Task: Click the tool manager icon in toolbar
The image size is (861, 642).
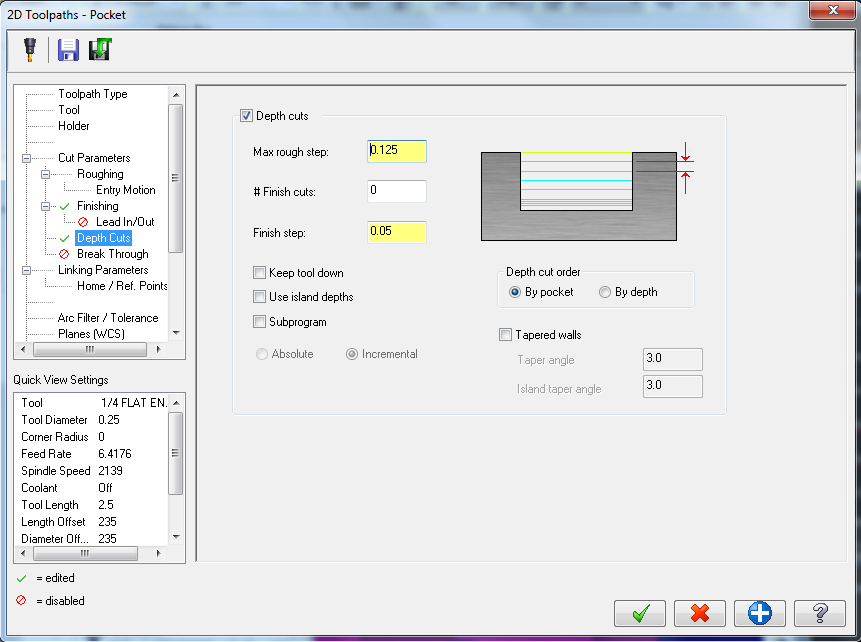Action: tap(29, 50)
